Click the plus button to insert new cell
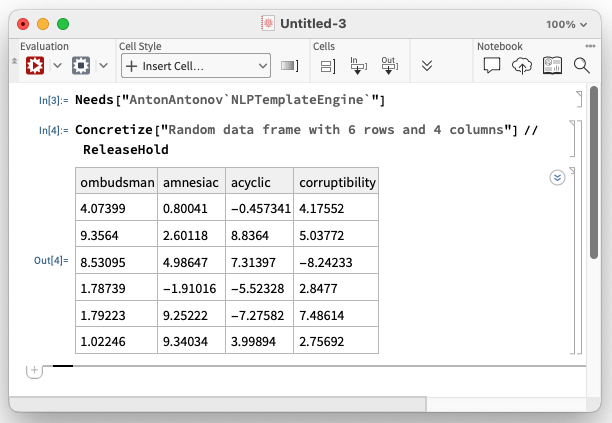 coord(34,370)
